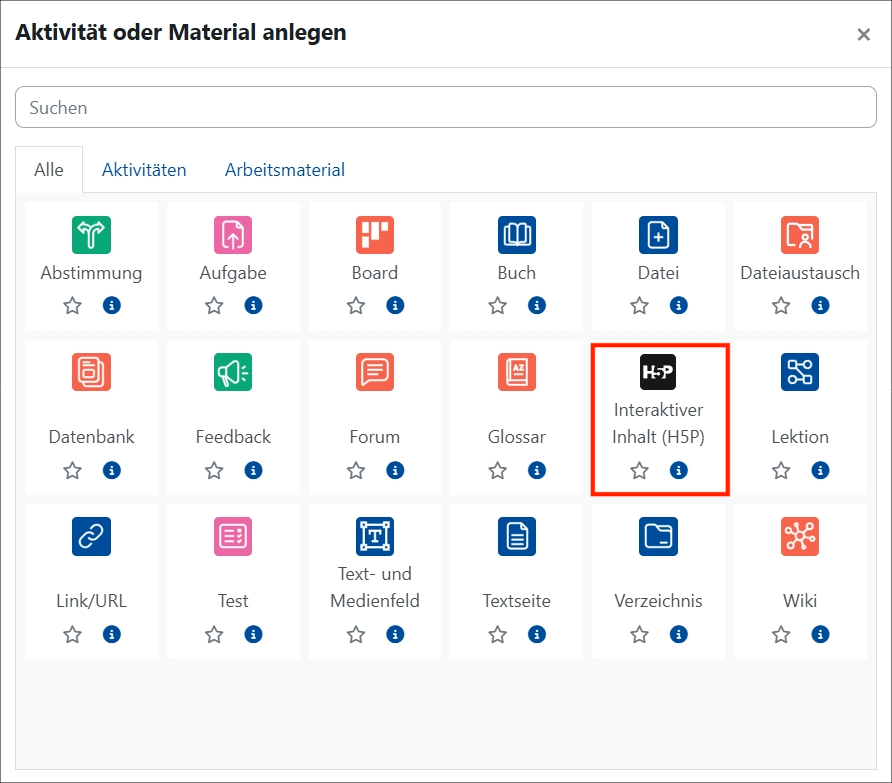Select the Test activity icon

click(x=232, y=536)
